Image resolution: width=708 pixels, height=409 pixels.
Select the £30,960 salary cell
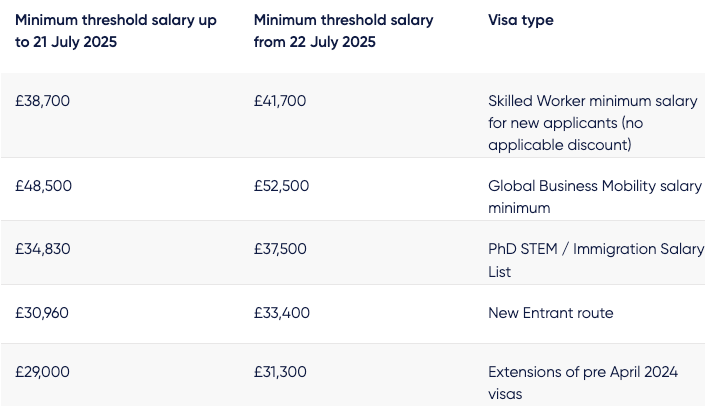tap(42, 313)
